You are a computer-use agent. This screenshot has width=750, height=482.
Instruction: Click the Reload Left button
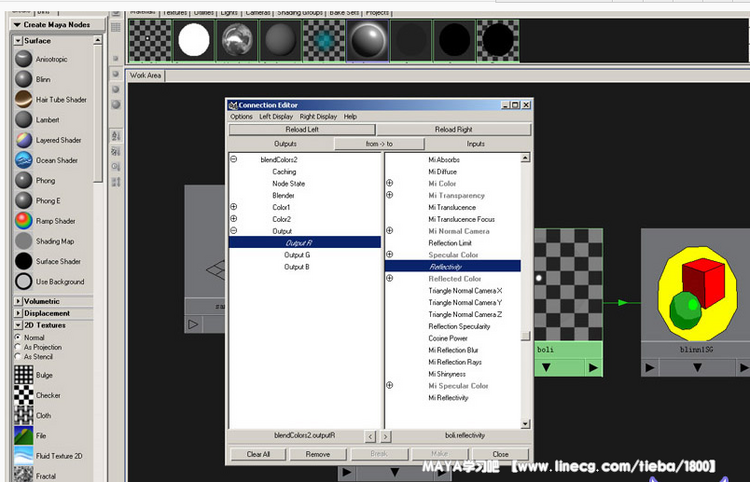pyautogui.click(x=302, y=130)
